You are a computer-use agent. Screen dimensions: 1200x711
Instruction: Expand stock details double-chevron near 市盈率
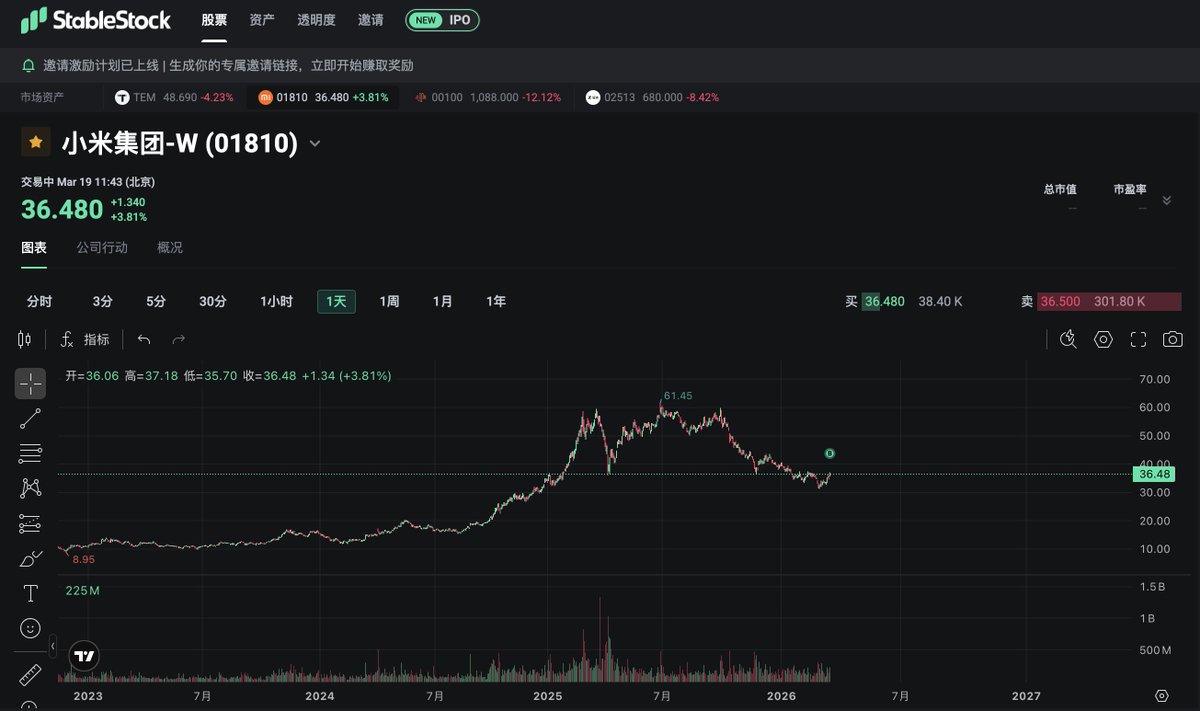click(x=1166, y=200)
